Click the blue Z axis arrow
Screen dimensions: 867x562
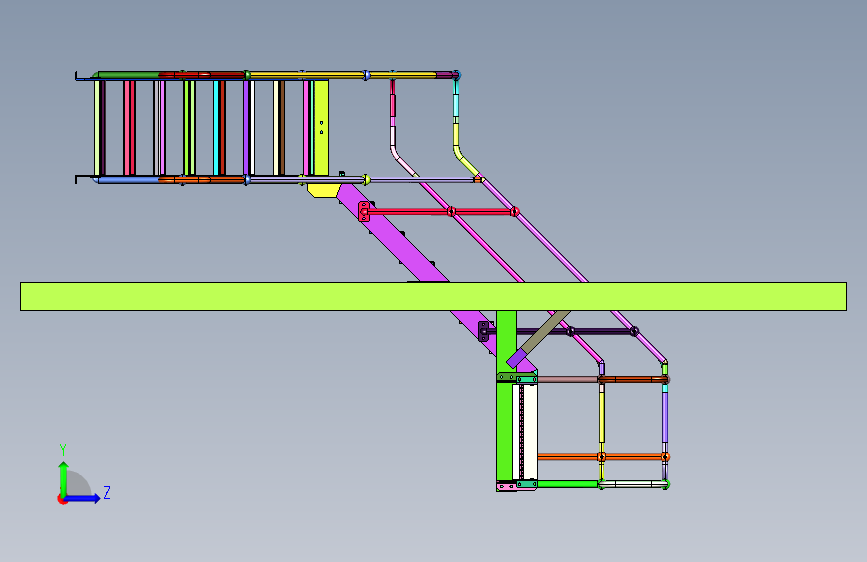[x=82, y=498]
